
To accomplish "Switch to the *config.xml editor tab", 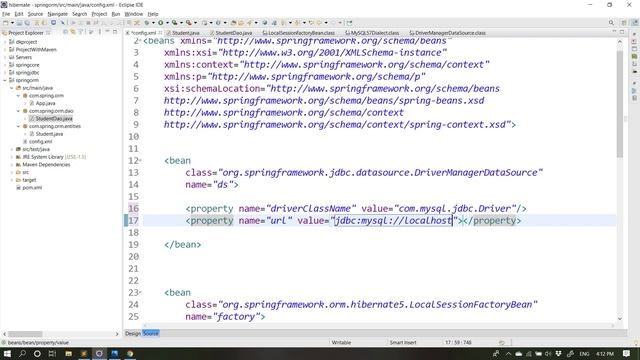I will tap(143, 33).
